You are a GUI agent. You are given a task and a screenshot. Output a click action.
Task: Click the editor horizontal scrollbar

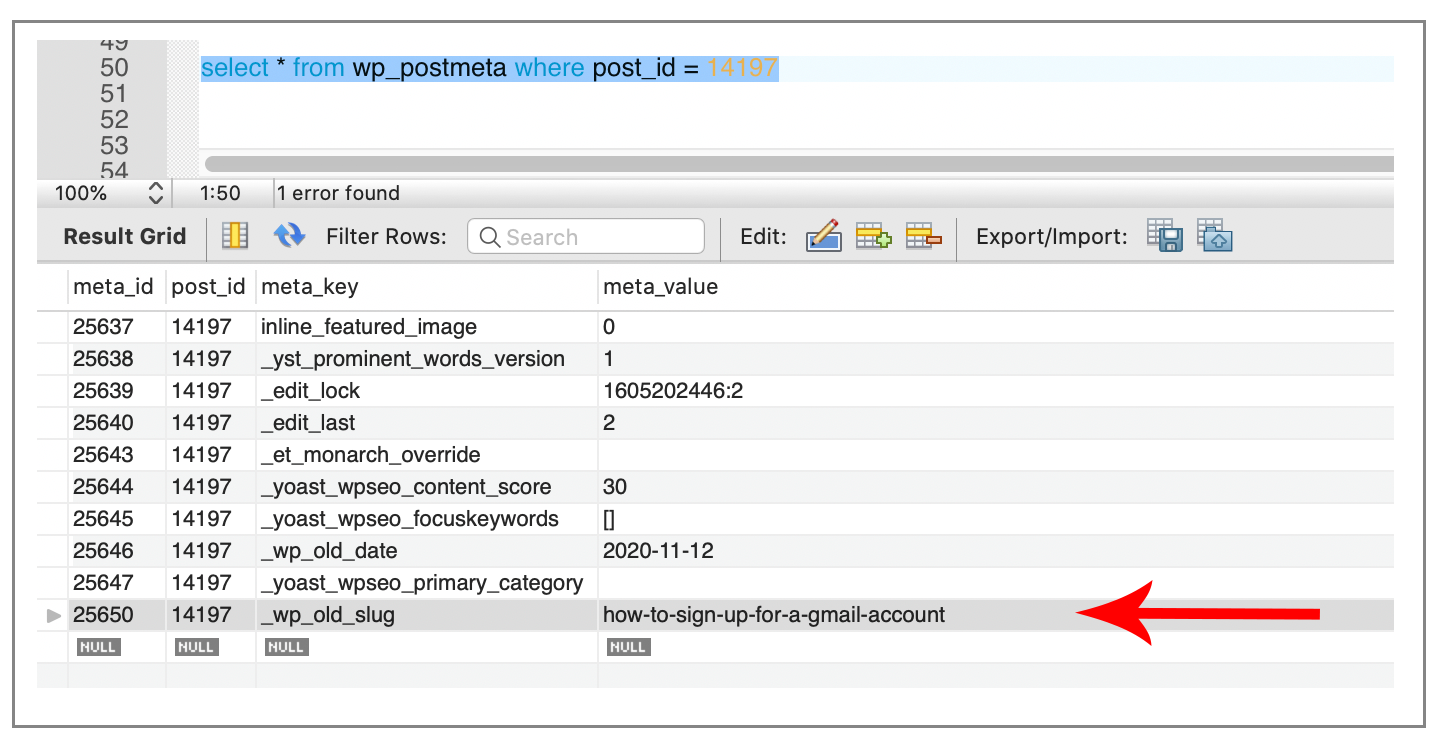click(x=798, y=164)
